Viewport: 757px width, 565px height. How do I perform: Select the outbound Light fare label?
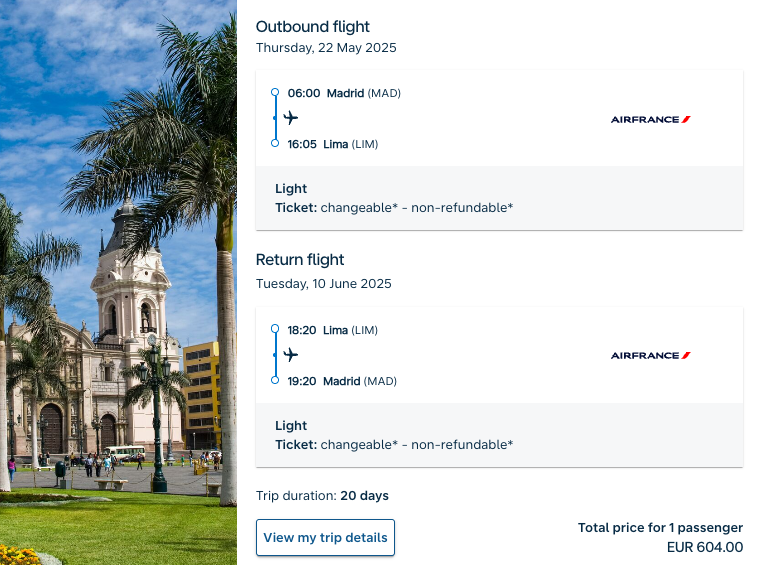(291, 189)
